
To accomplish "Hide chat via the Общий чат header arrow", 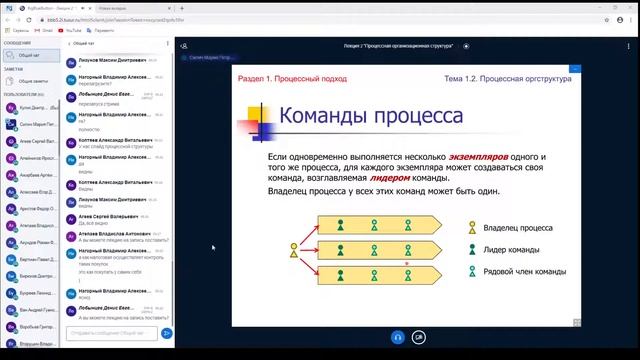I will 81,43.
